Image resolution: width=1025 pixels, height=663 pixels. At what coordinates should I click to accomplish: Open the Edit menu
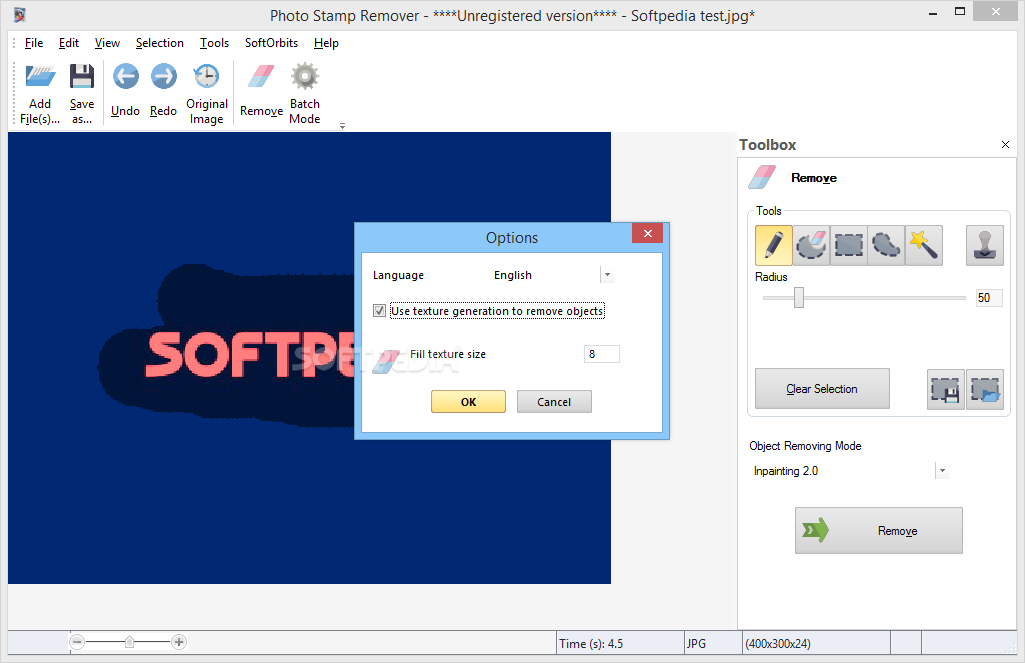[69, 43]
